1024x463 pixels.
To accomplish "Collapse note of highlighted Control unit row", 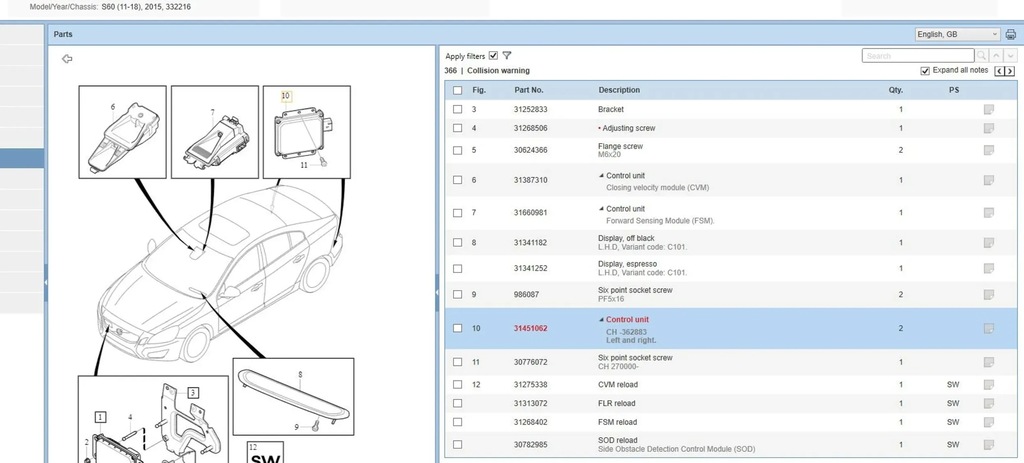I will point(601,320).
